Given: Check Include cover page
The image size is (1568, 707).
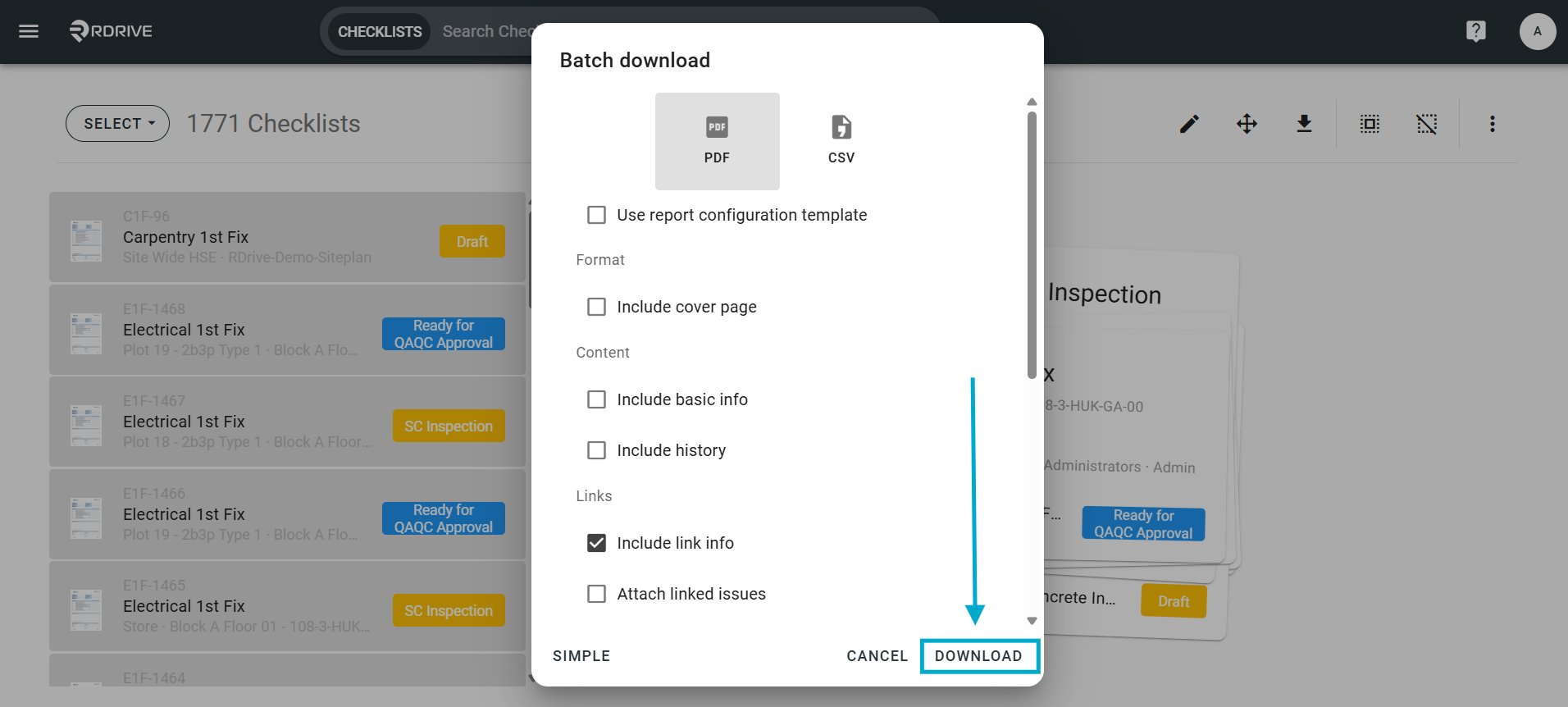Looking at the screenshot, I should 596,307.
